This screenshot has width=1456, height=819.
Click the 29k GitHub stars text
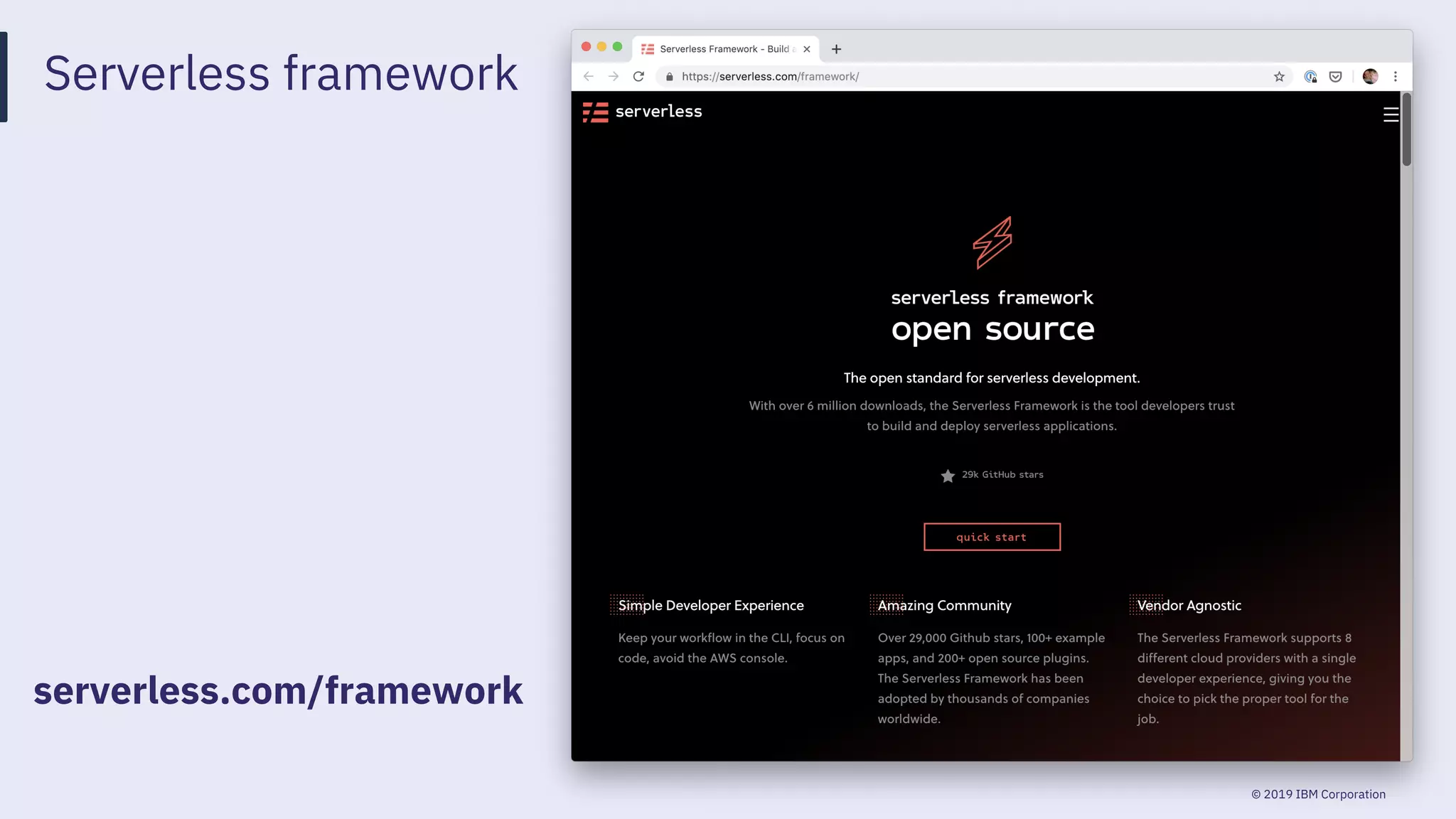pos(1002,475)
